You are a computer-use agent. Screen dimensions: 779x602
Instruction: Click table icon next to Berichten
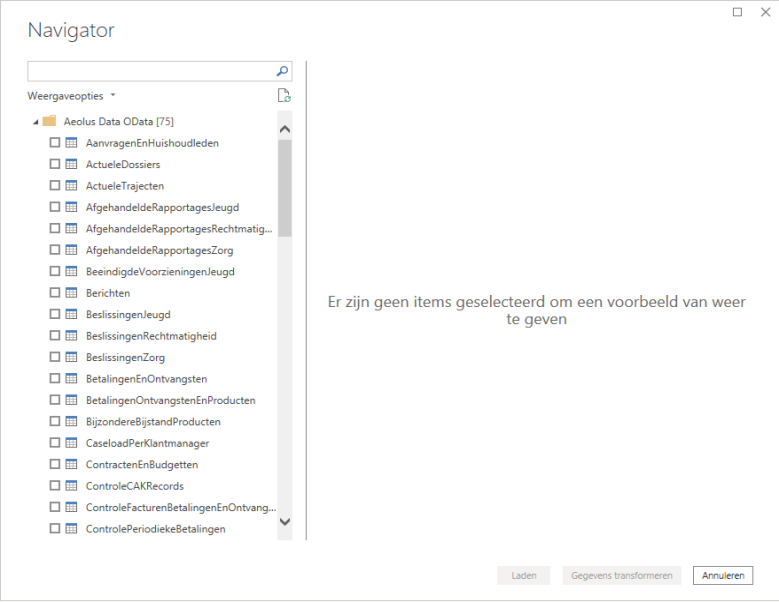[72, 293]
